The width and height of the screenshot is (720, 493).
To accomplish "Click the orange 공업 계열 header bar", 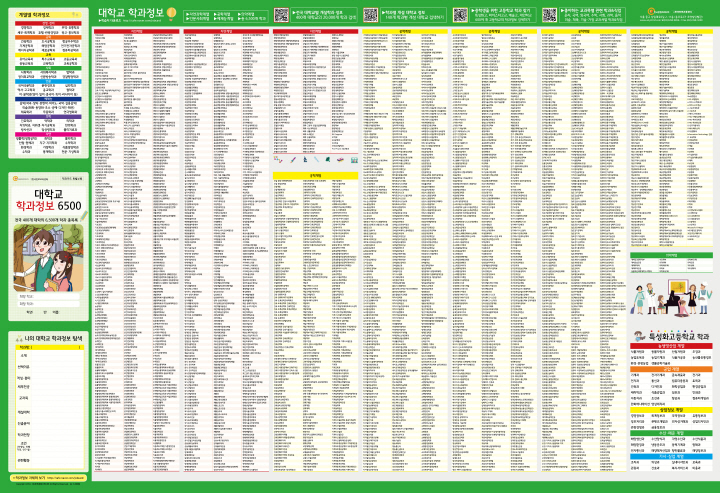I will pos(671,369).
